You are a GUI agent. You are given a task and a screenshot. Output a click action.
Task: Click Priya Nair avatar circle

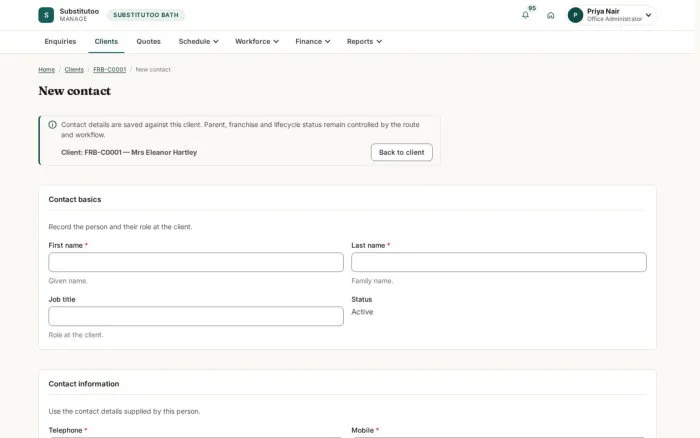(x=575, y=15)
